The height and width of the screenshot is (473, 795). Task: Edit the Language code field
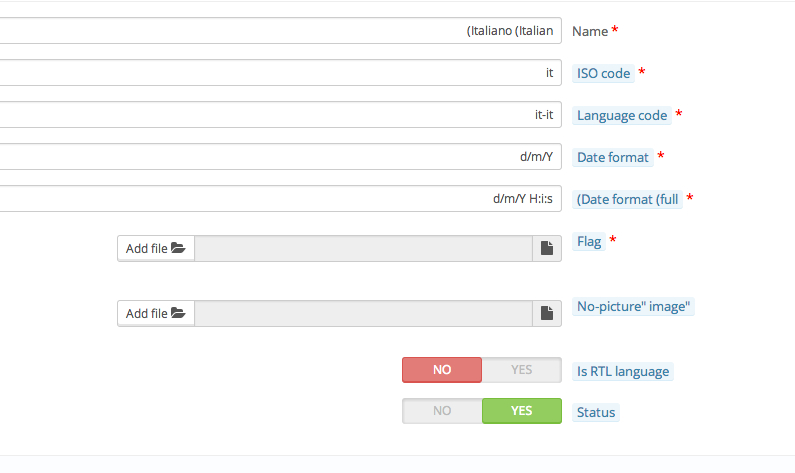[280, 115]
